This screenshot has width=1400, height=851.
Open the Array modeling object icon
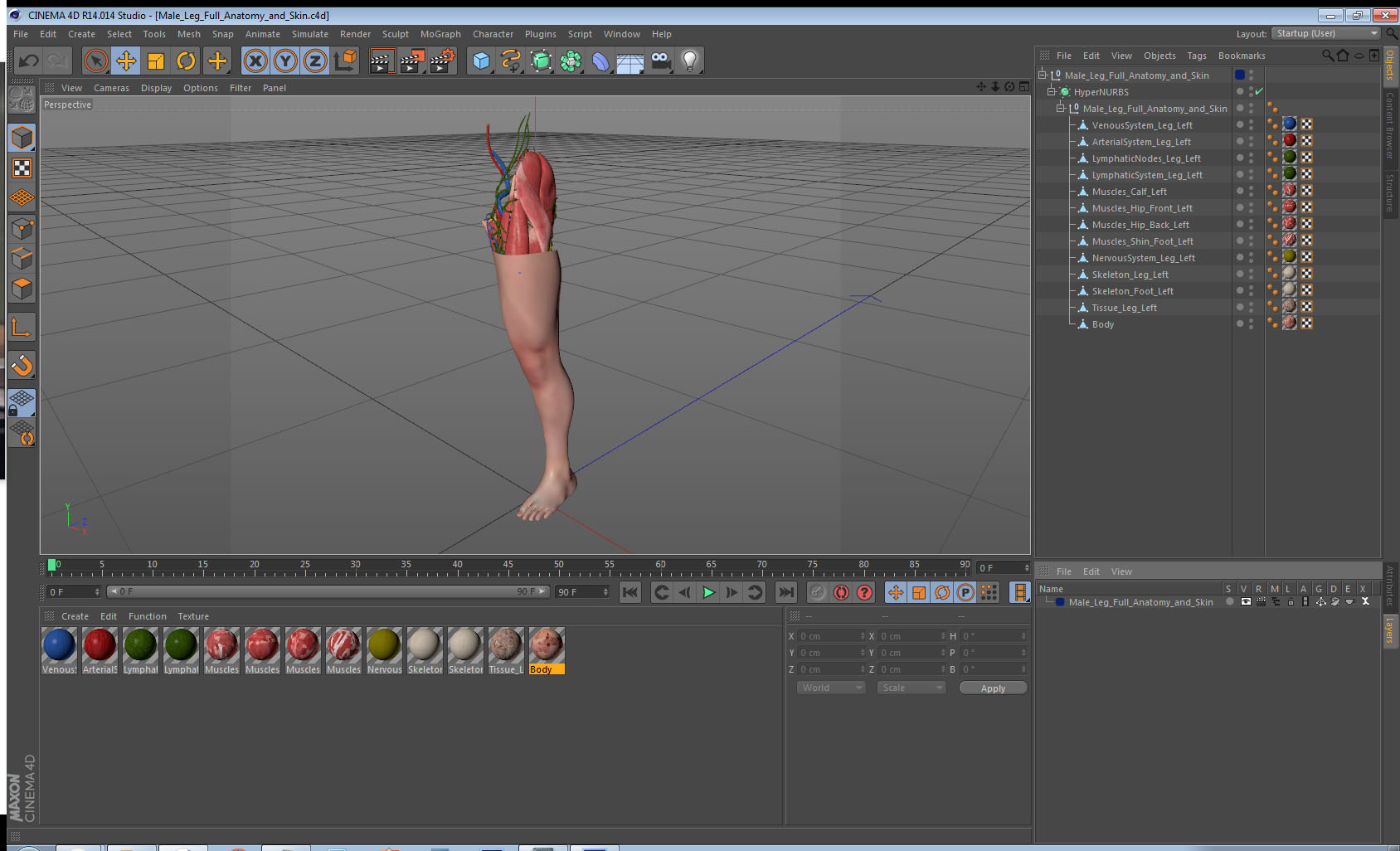click(x=571, y=61)
